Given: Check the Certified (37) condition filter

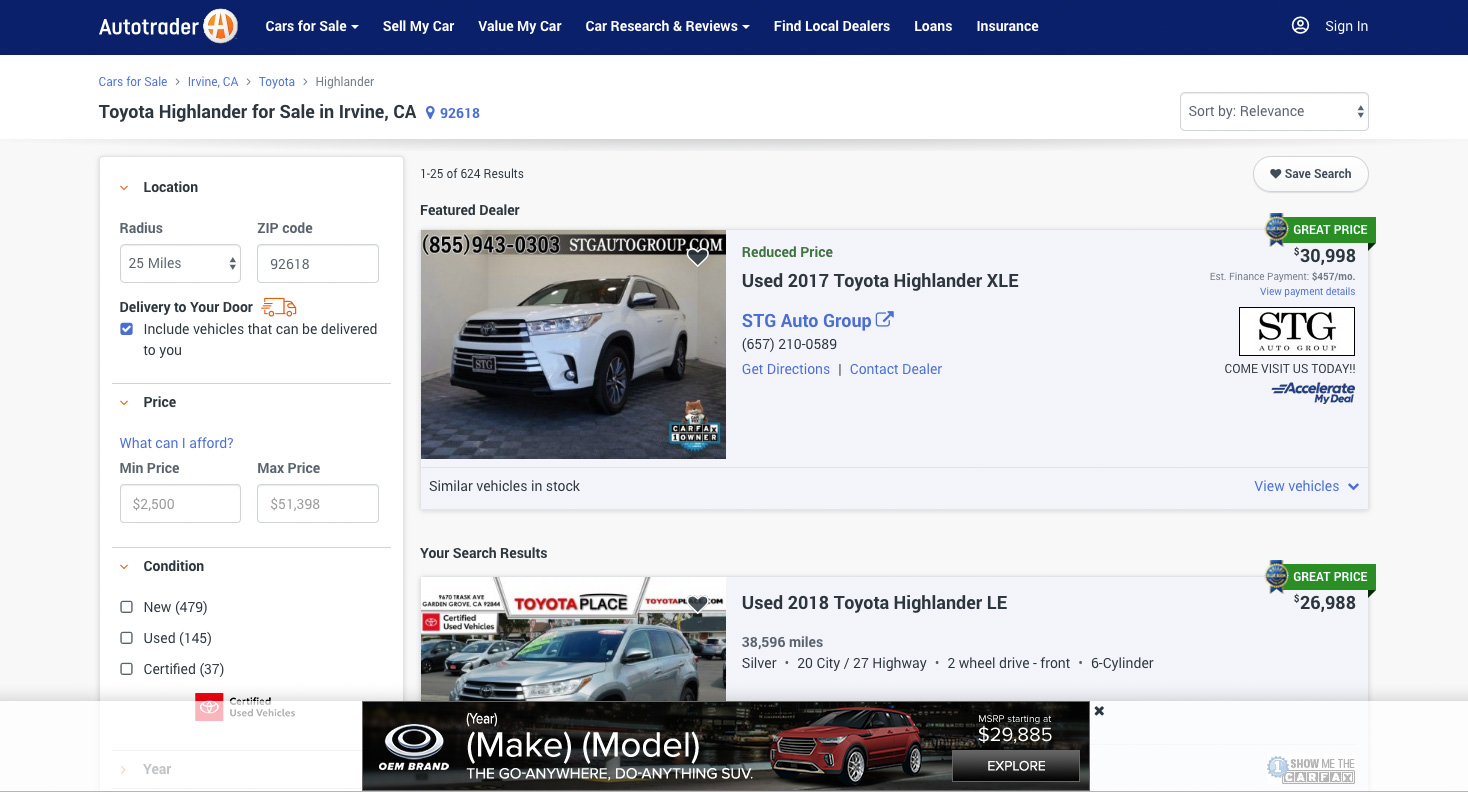Looking at the screenshot, I should 126,669.
